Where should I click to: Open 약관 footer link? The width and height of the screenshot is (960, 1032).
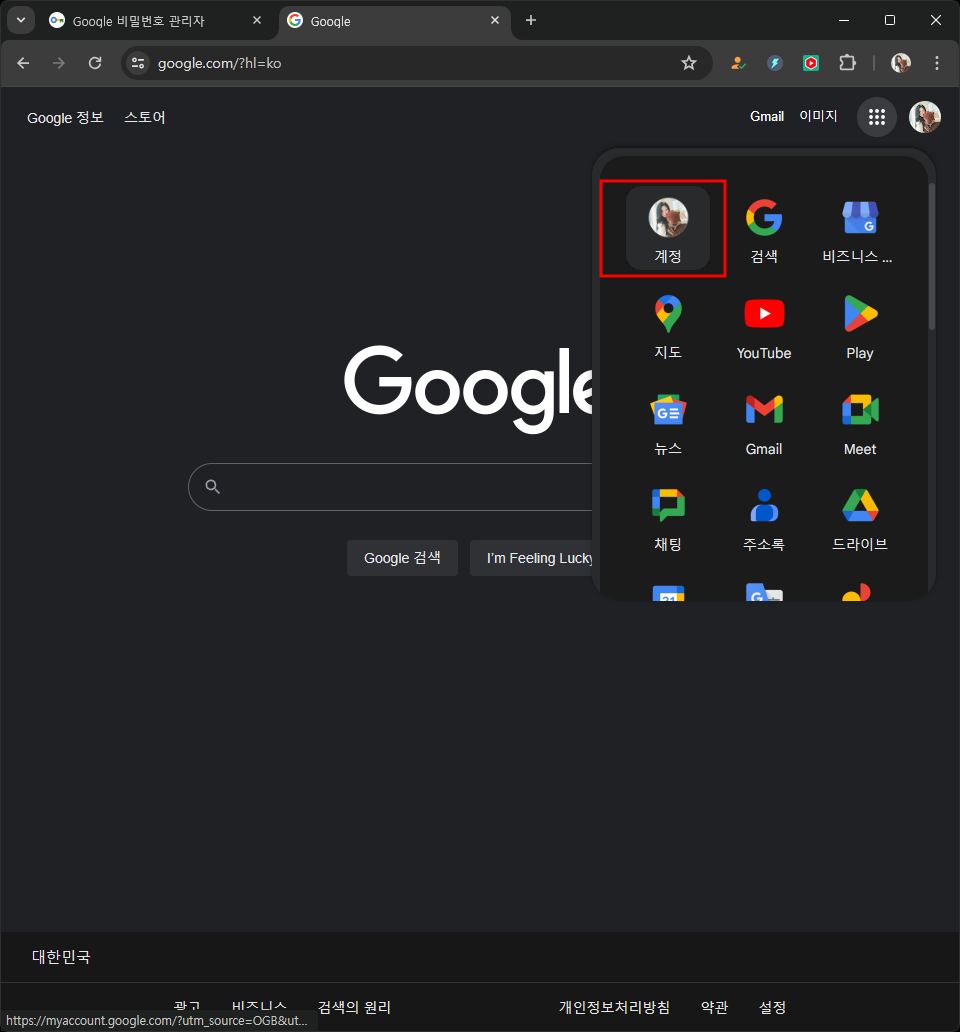714,1007
